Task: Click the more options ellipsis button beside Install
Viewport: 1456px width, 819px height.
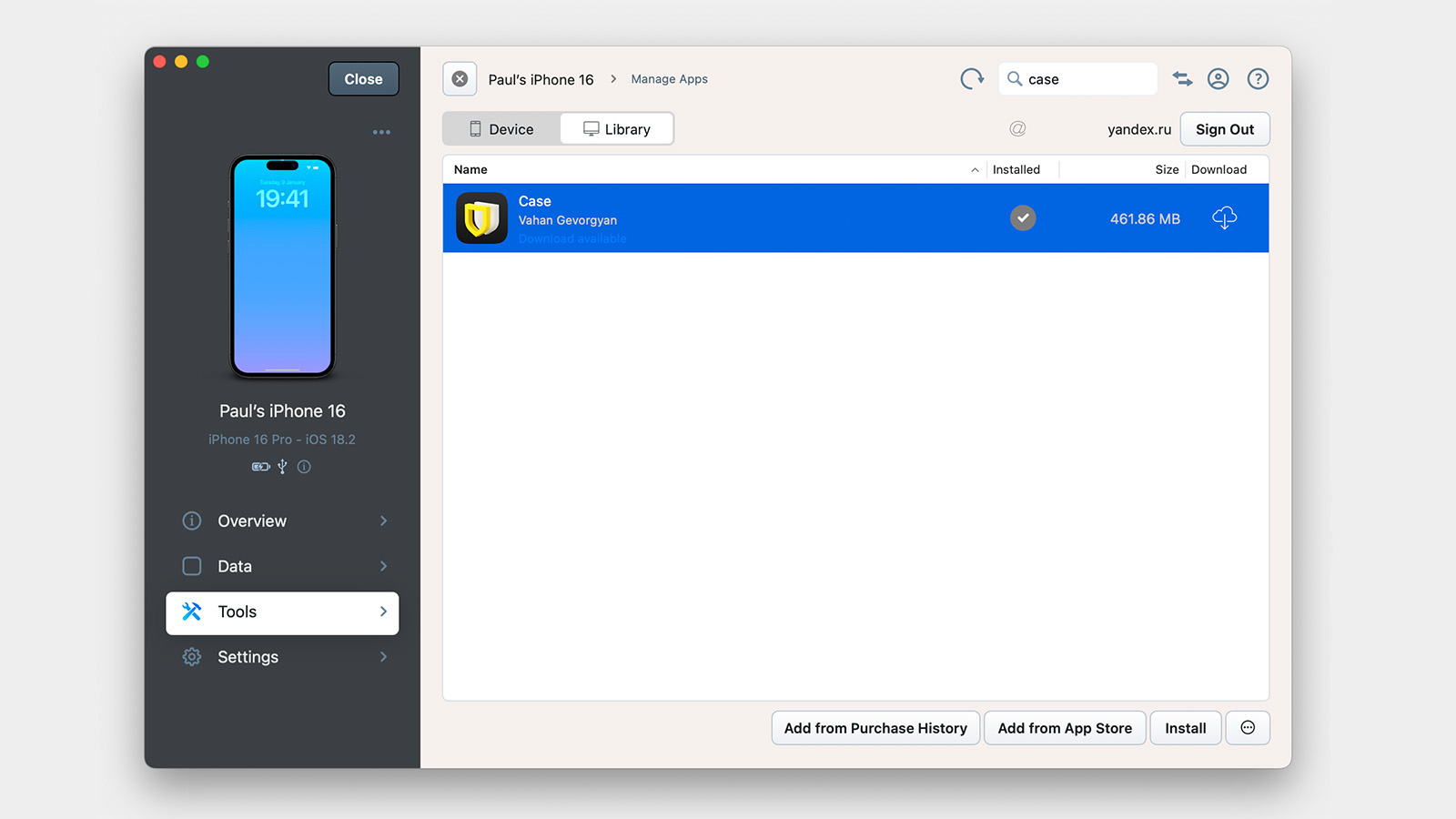Action: click(x=1248, y=728)
